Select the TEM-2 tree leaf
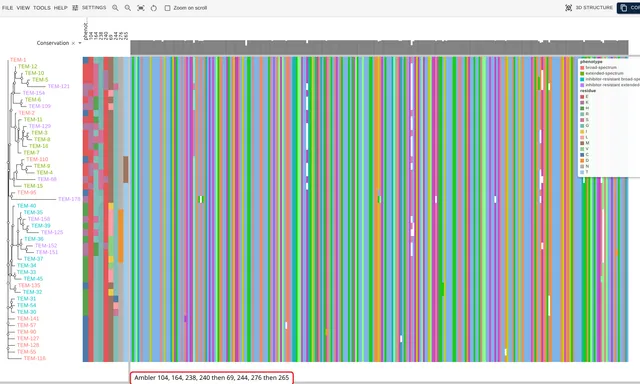The image size is (640, 384). pyautogui.click(x=27, y=113)
